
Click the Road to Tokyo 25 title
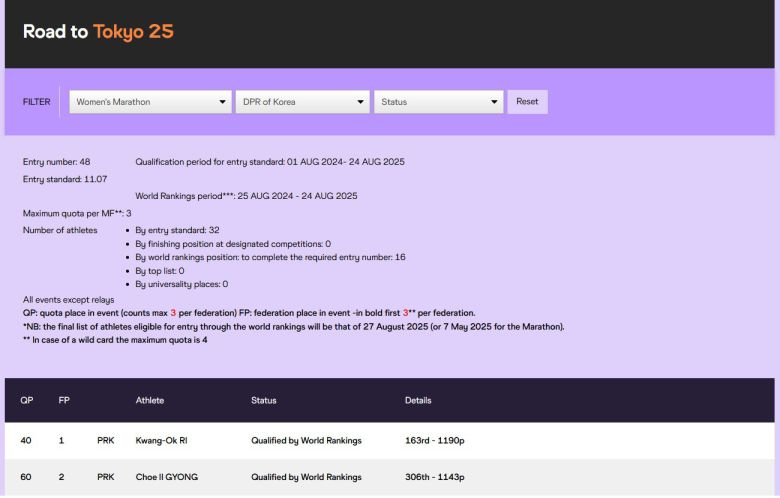point(98,32)
